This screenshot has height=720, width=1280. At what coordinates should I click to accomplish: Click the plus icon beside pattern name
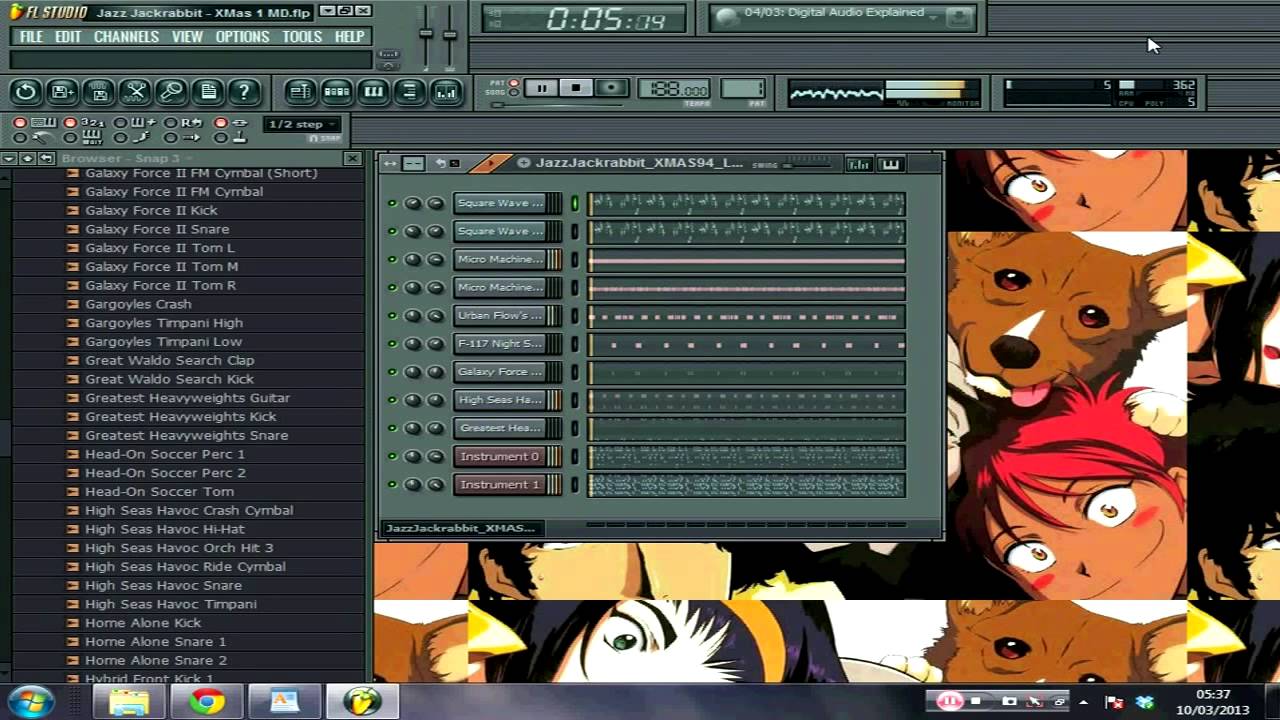tap(523, 163)
